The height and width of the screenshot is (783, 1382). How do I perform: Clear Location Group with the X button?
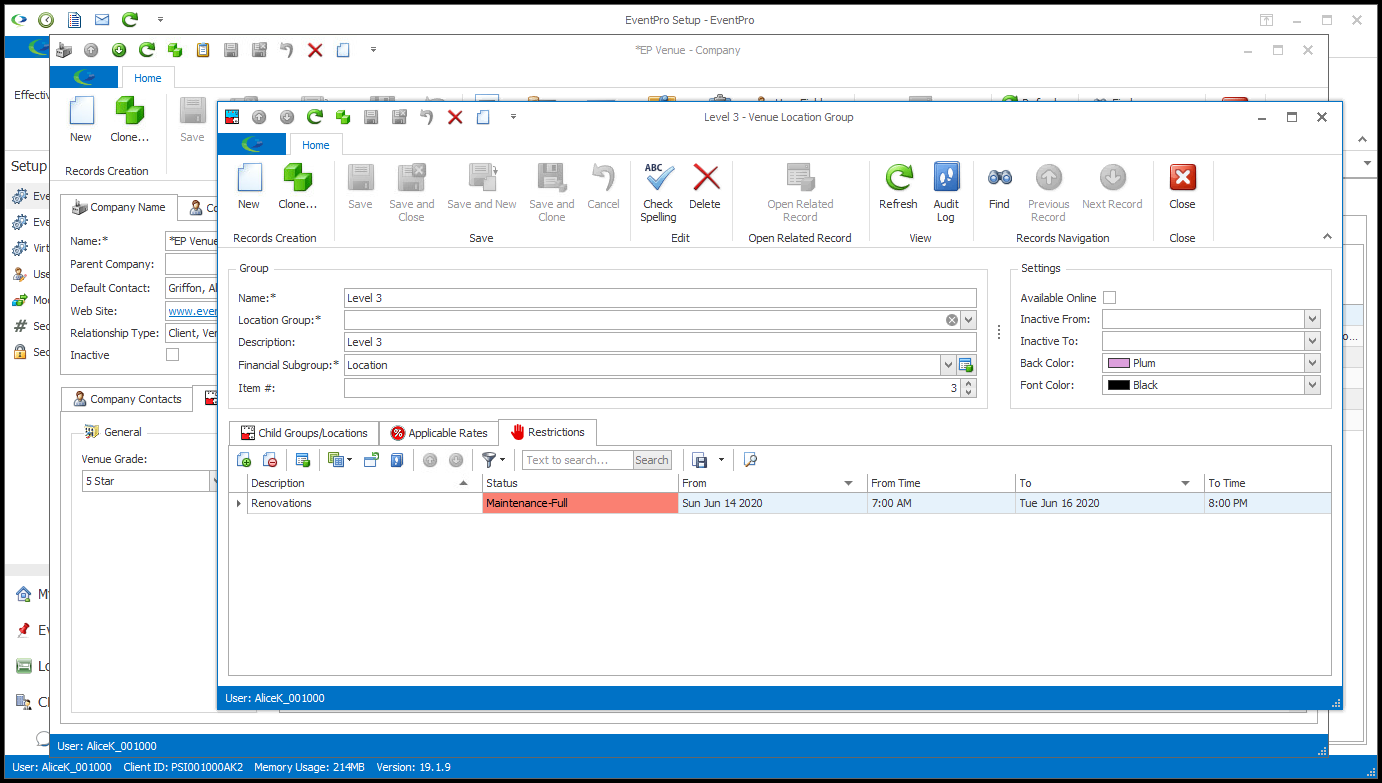click(x=951, y=320)
